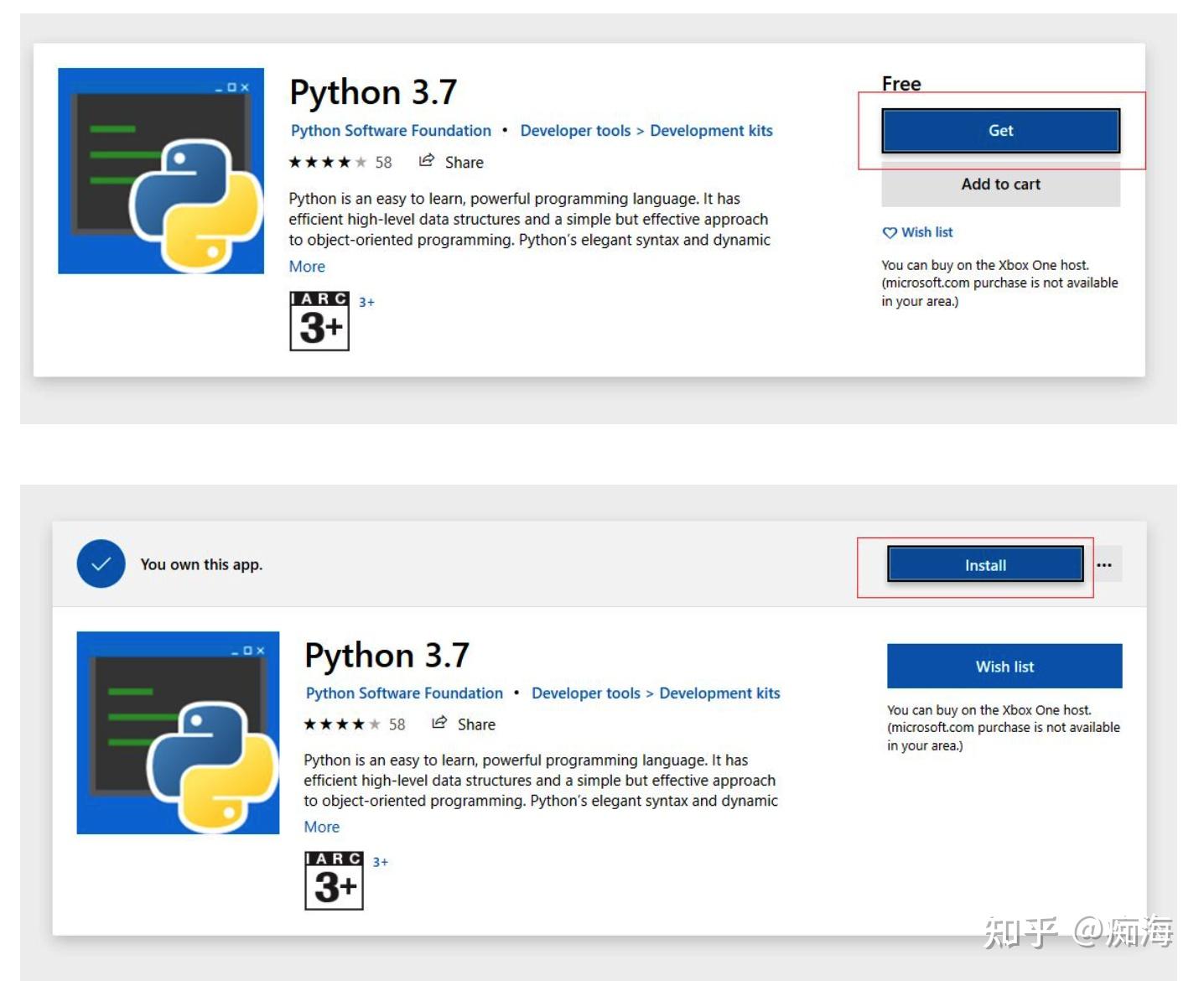Screen dimensions: 1204x981
Task: Open Development kits link in bottom card
Action: (x=719, y=693)
